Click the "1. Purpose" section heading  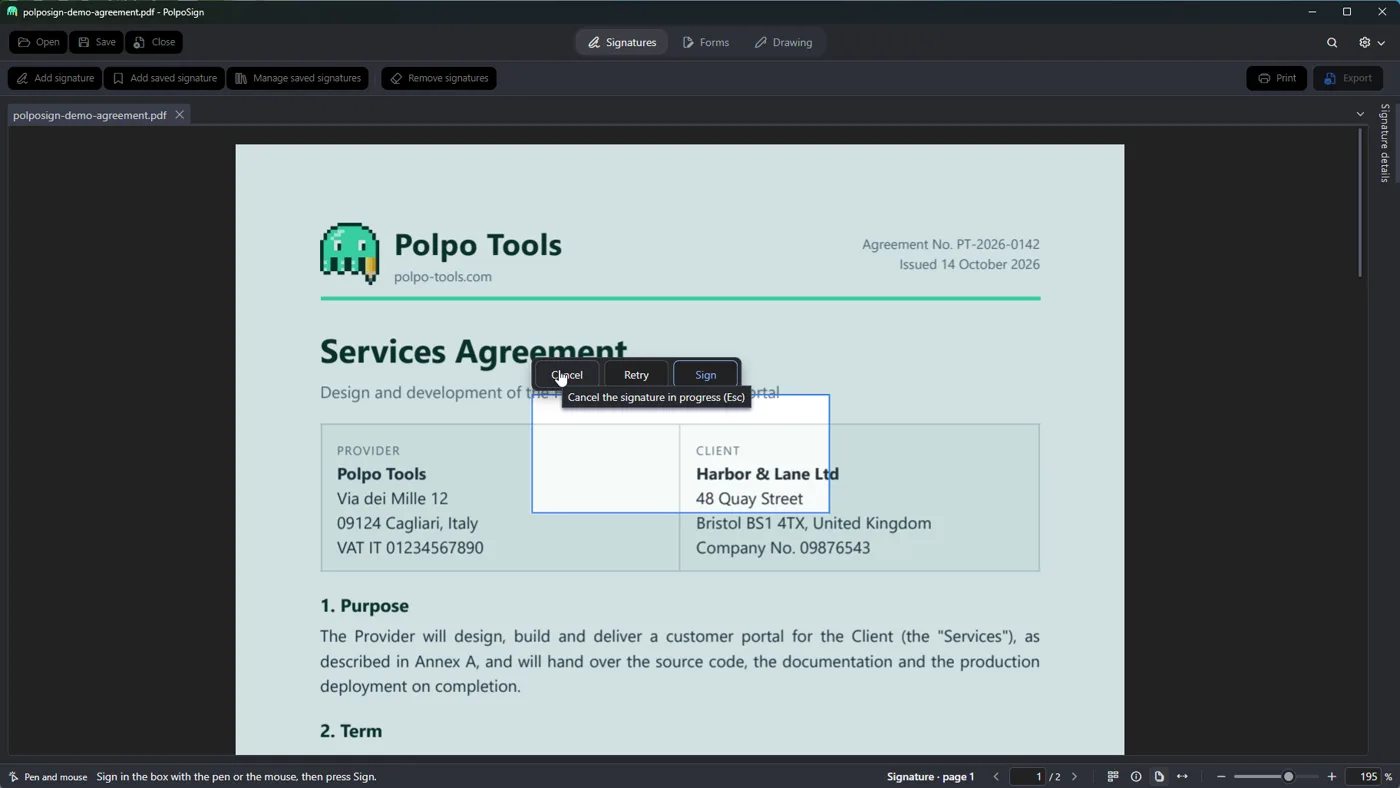pos(364,606)
